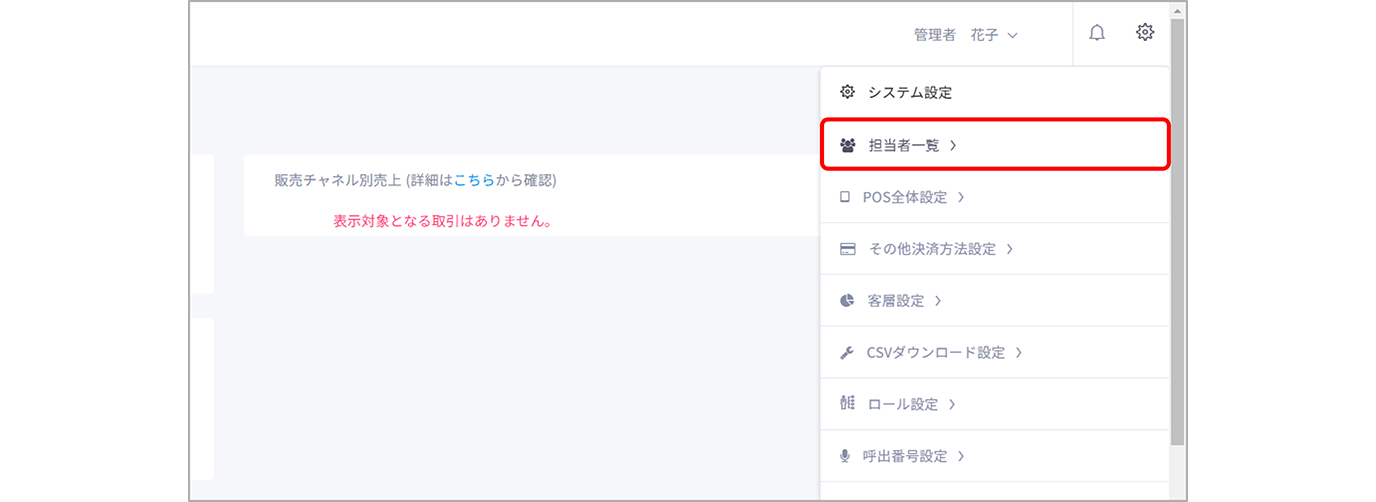Screen dimensions: 1376x502
Task: Click the wrench icon beside CSVダウンロード設定
Action: click(847, 353)
